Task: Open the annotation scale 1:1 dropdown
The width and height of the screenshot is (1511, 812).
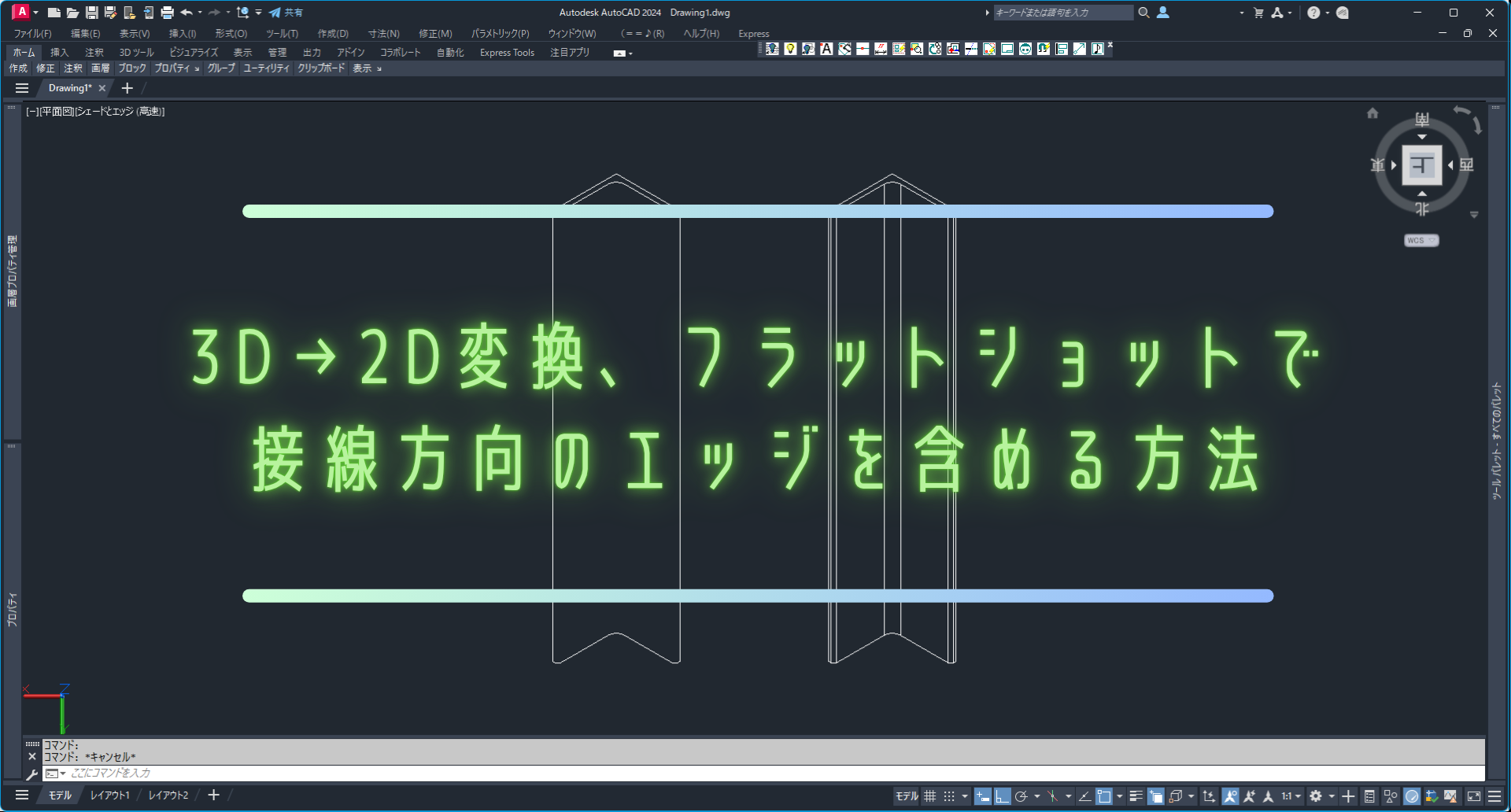Action: tap(1290, 796)
